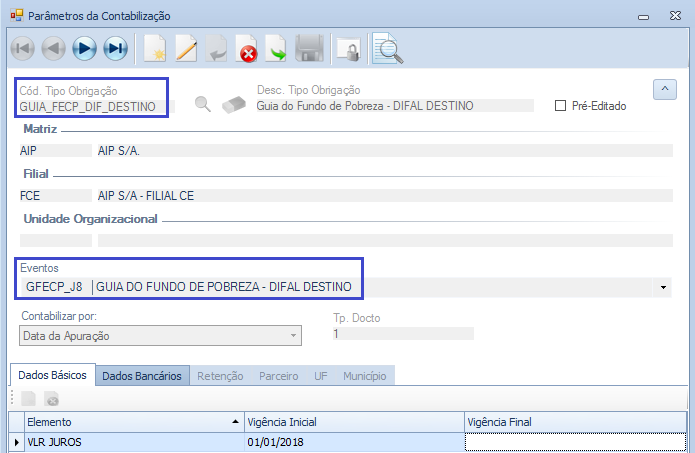Click eraser icon beside obligation code
This screenshot has height=453, width=695.
tap(234, 105)
